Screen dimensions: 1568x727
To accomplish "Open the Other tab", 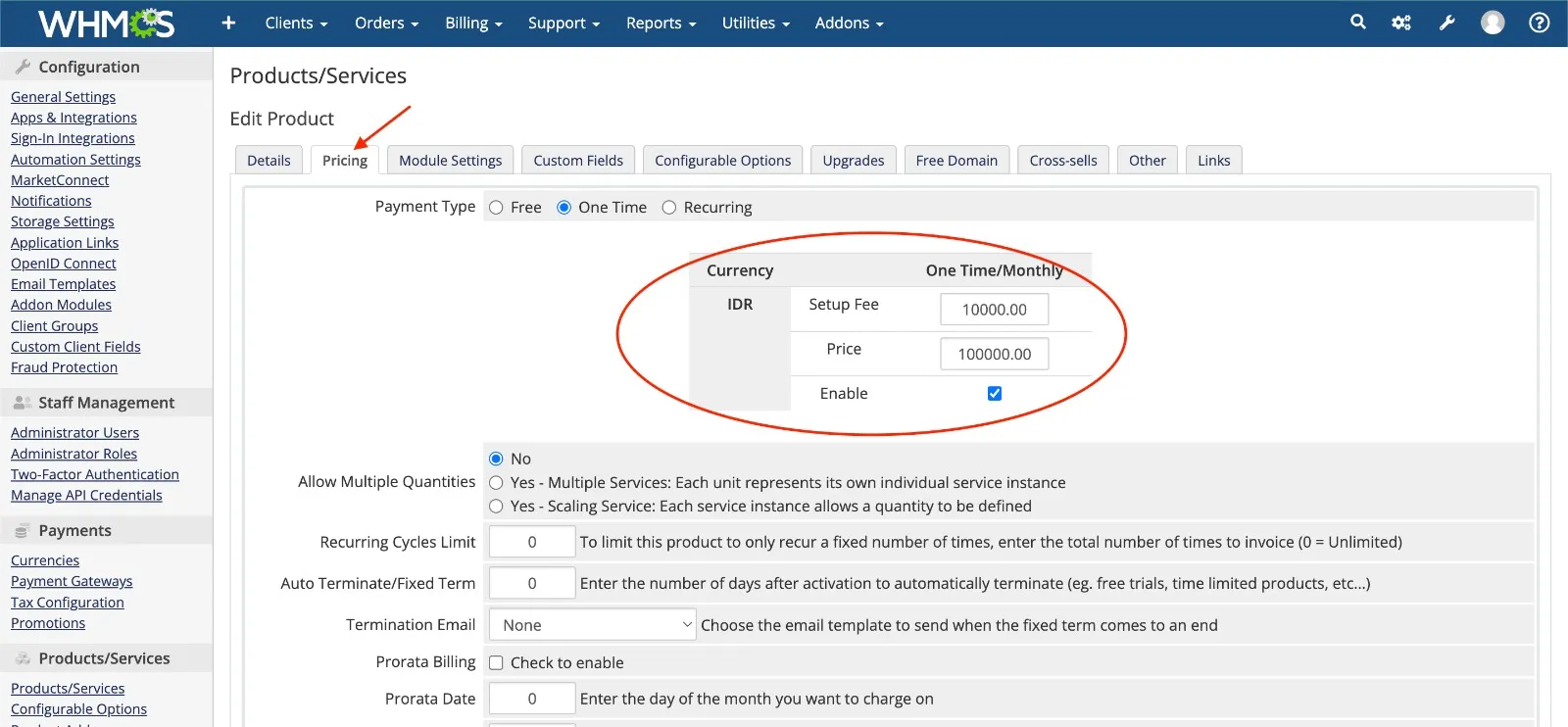I will [x=1148, y=161].
